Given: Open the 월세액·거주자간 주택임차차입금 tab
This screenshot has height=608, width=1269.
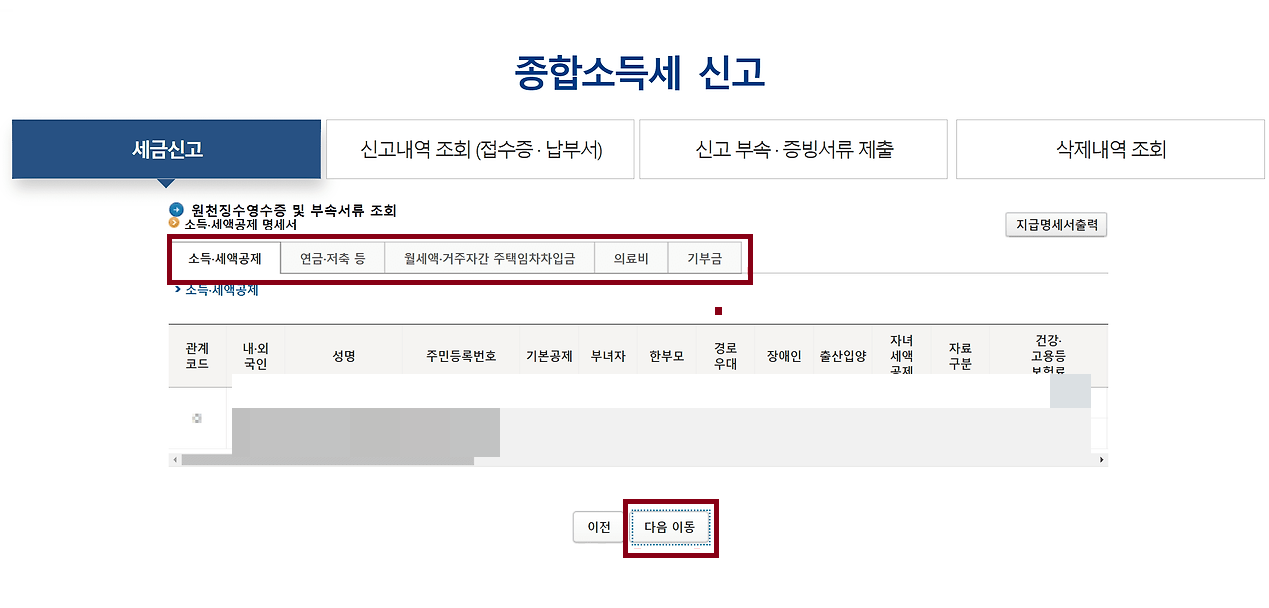Looking at the screenshot, I should click(x=489, y=257).
